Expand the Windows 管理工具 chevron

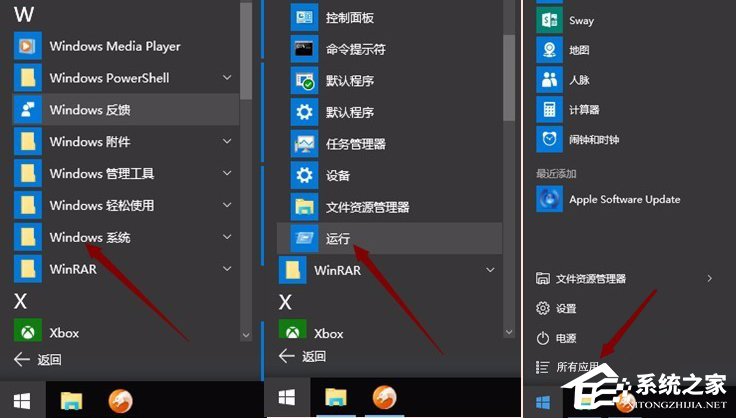[227, 173]
